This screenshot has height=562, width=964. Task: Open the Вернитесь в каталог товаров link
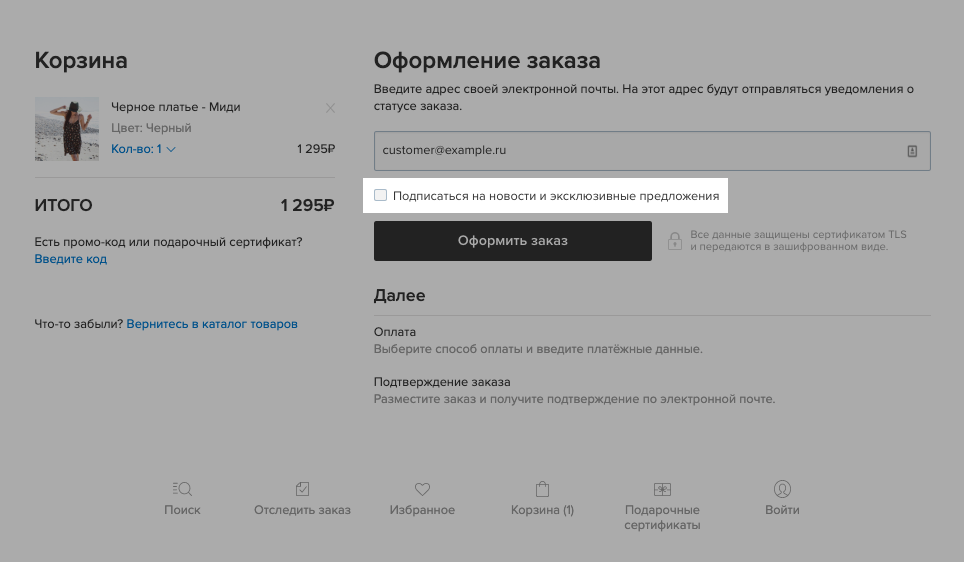coord(212,324)
